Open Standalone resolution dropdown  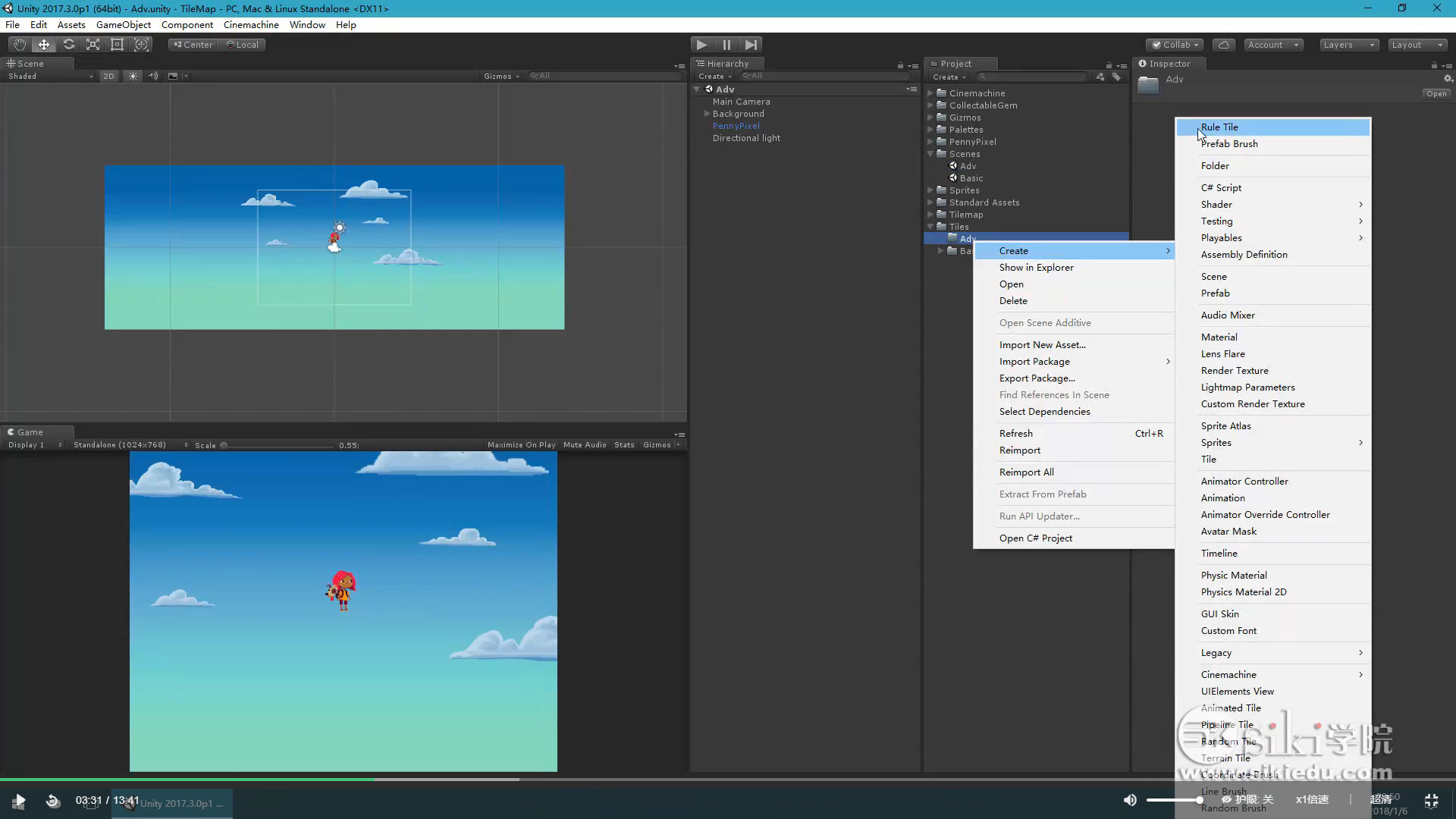coord(130,445)
